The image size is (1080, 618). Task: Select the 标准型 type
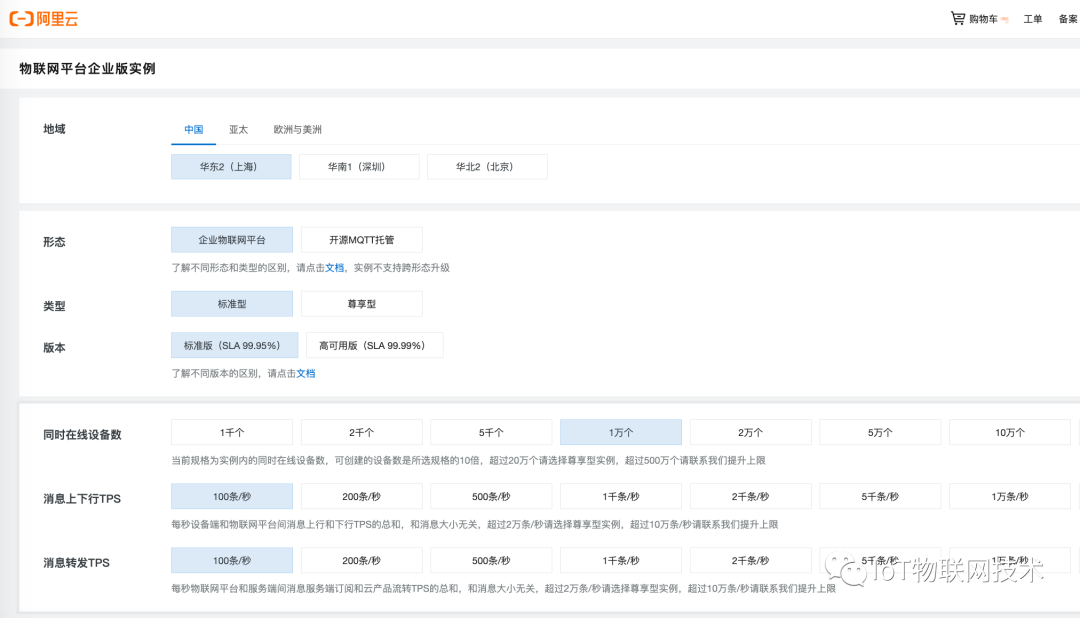(x=232, y=304)
